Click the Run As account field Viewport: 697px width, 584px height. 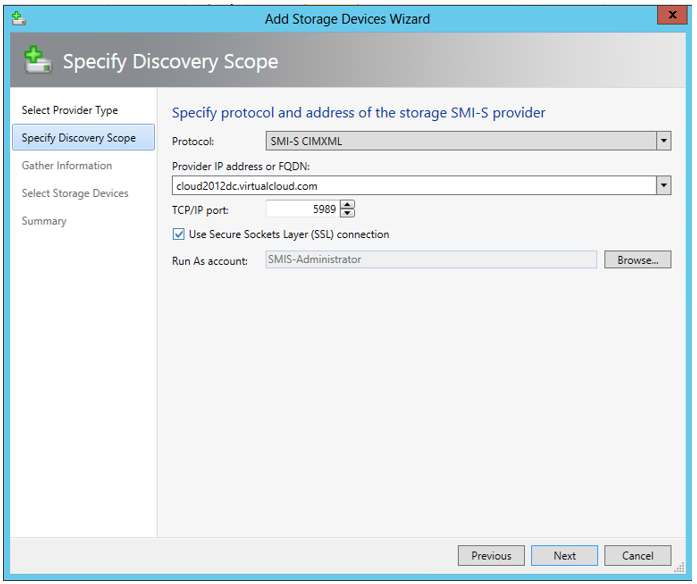[430, 260]
